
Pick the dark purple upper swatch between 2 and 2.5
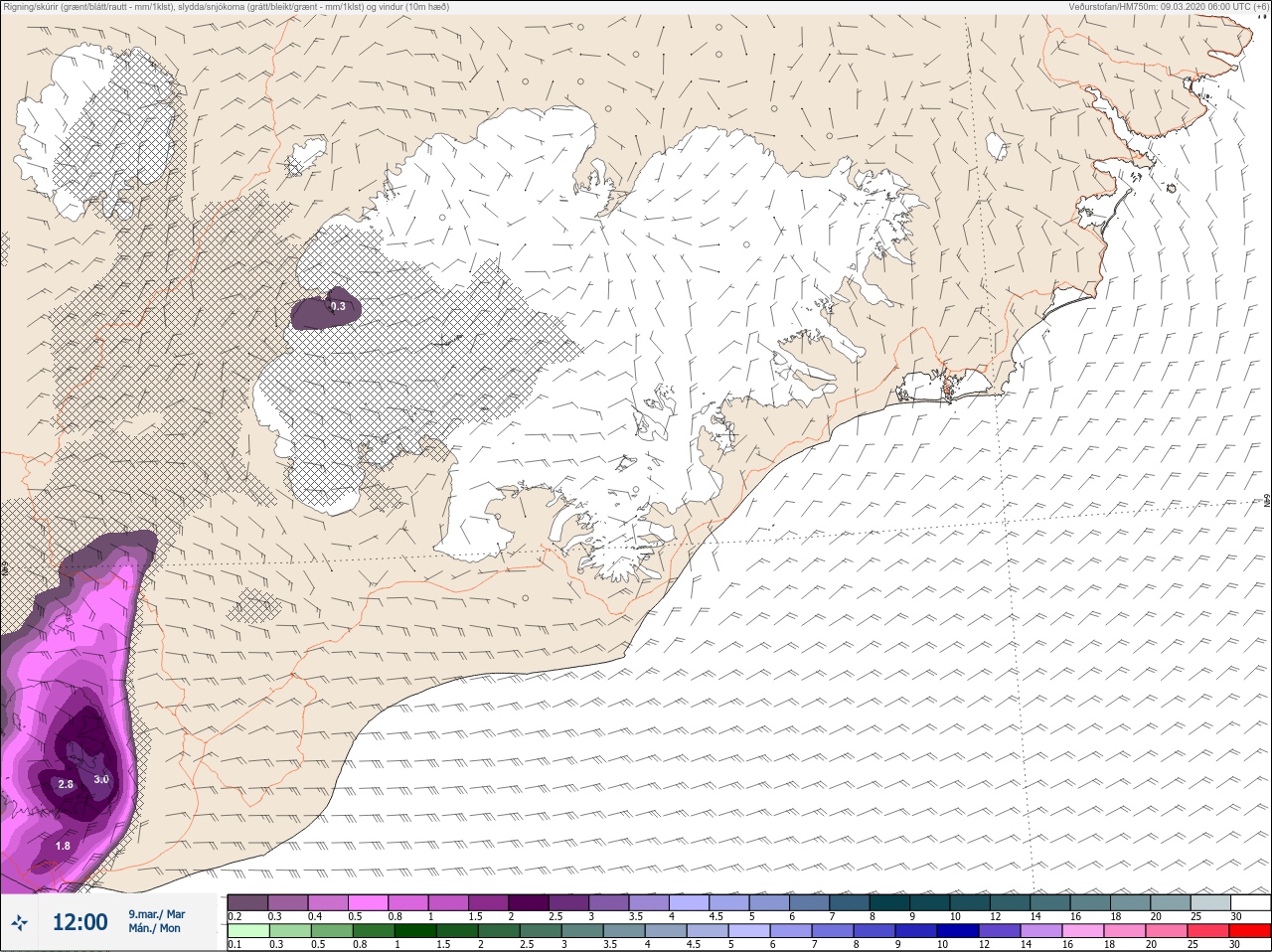click(x=529, y=902)
